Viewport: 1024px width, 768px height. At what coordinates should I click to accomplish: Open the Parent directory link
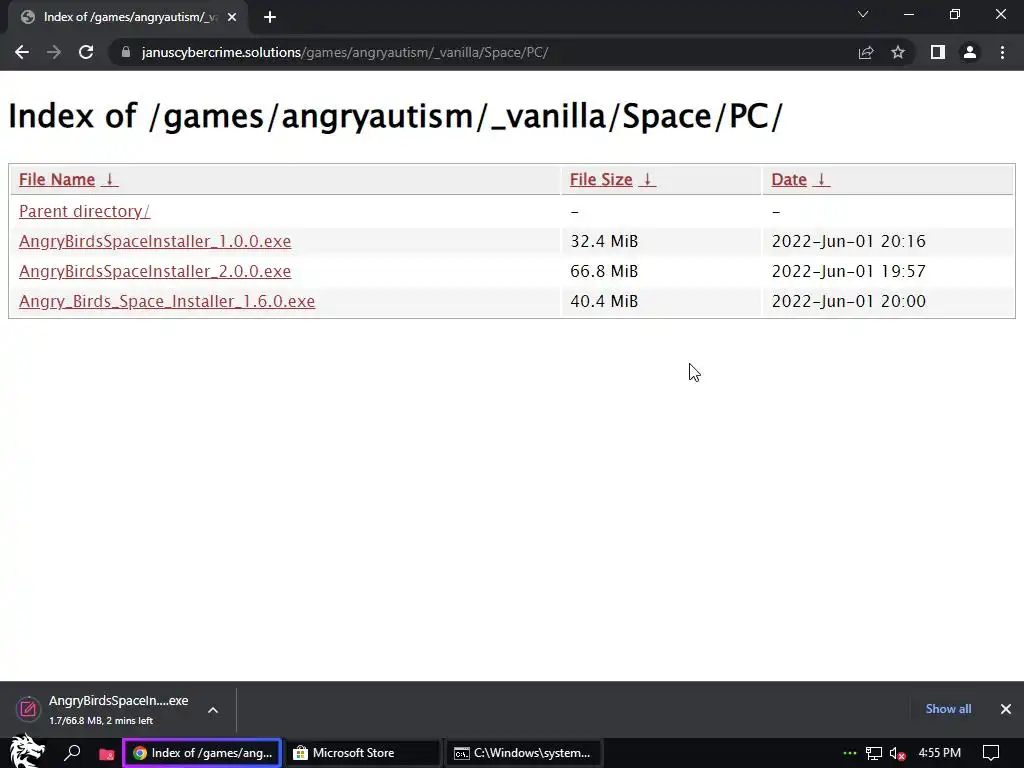click(x=84, y=212)
